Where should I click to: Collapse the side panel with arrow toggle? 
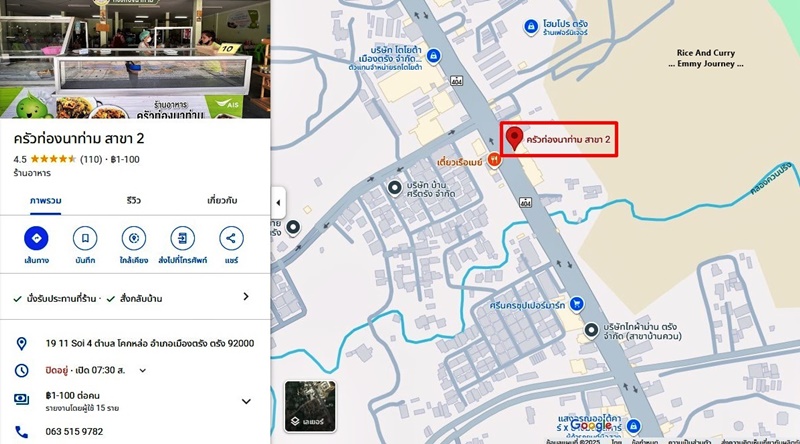(278, 203)
